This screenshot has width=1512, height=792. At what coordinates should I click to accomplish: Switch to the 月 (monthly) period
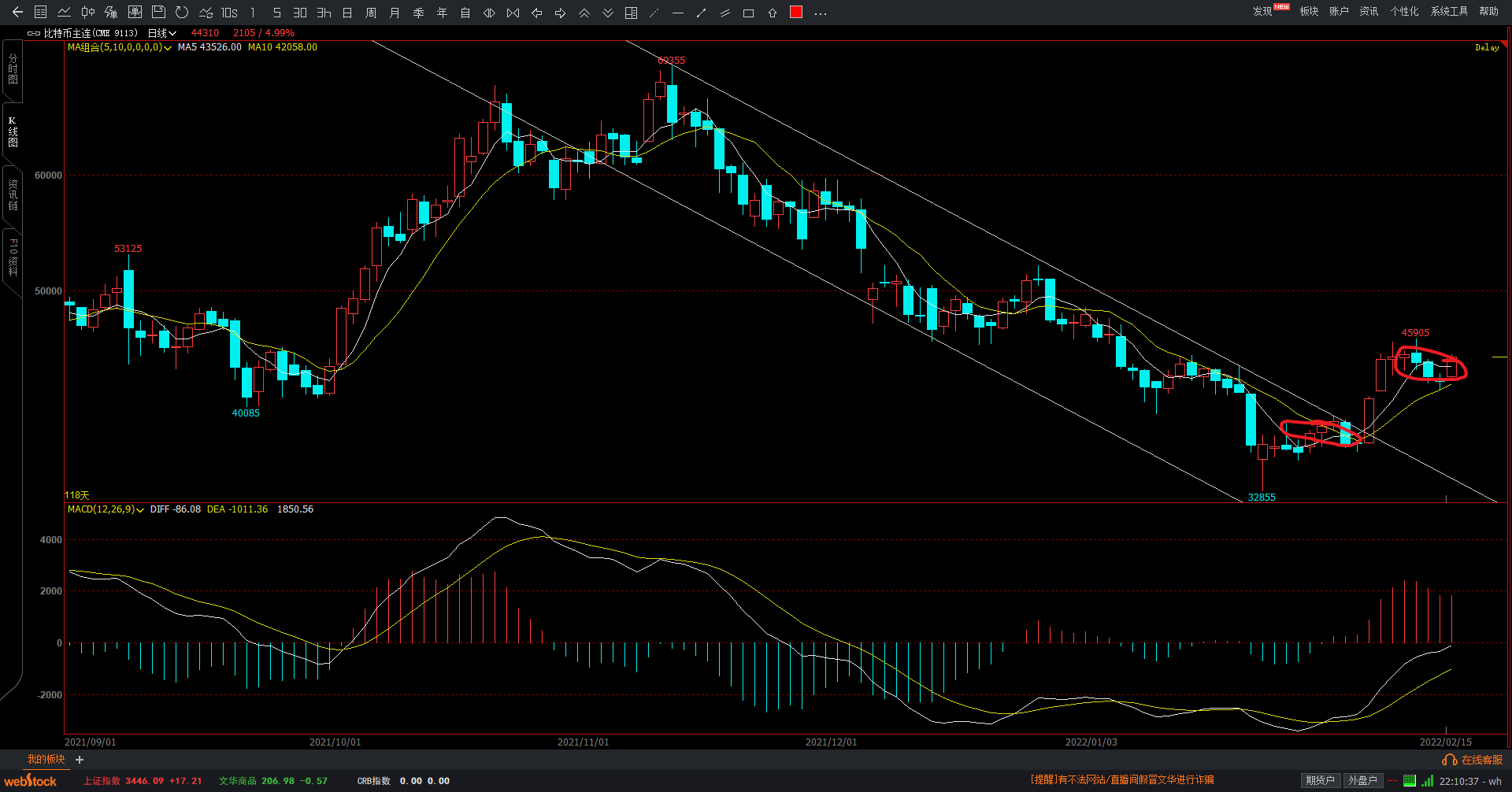(395, 13)
